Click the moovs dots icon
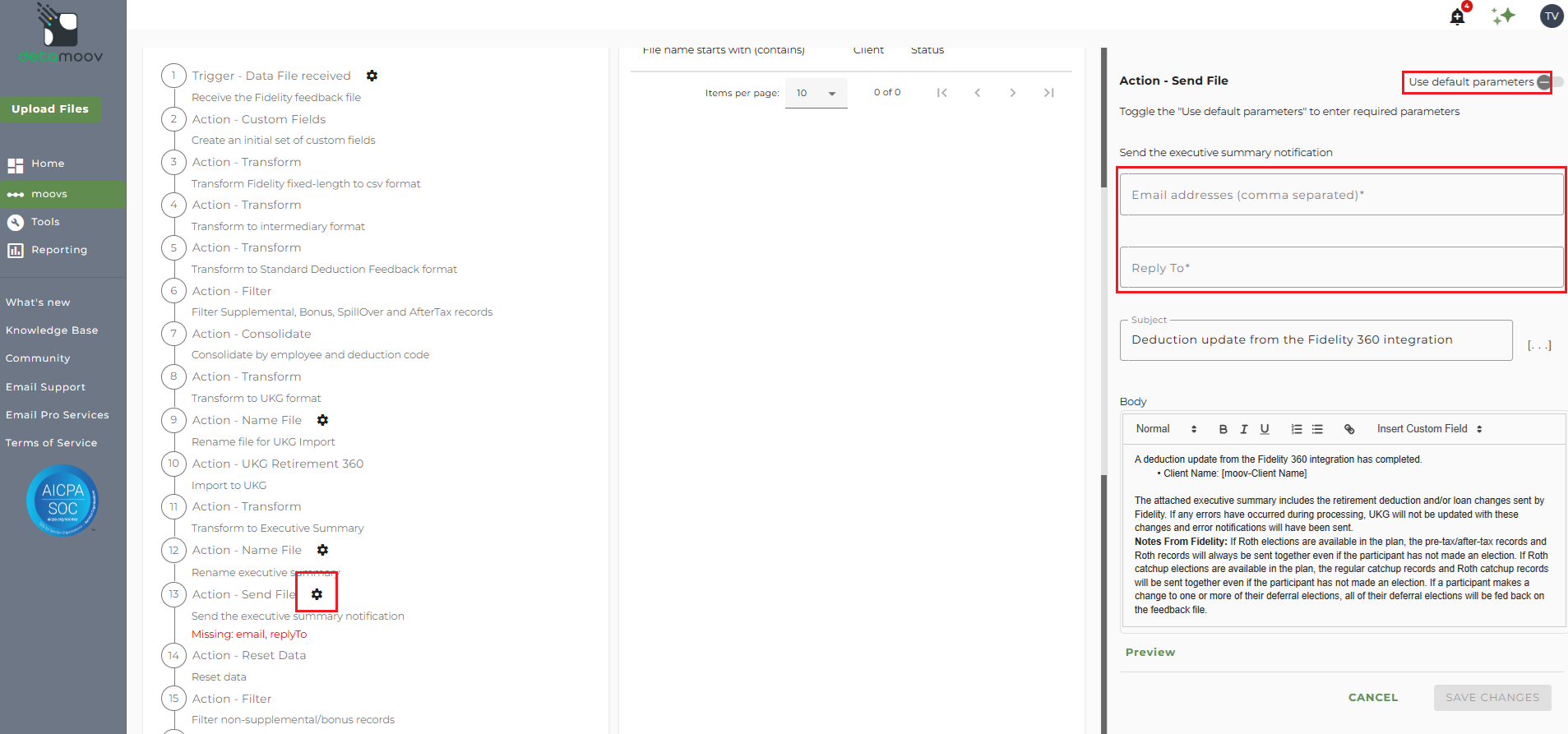 (15, 195)
